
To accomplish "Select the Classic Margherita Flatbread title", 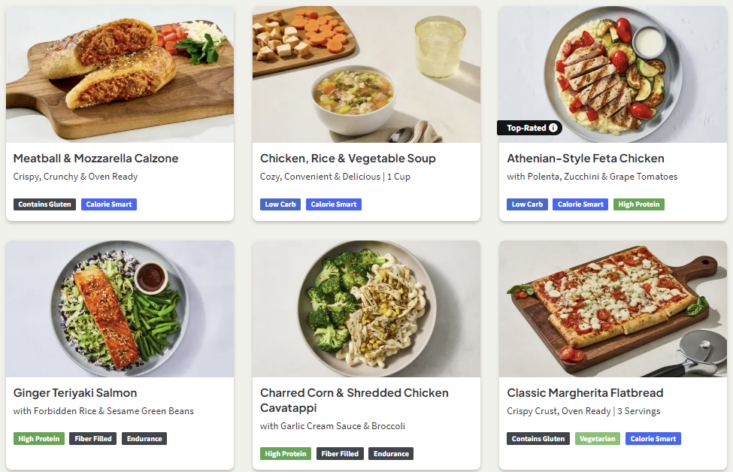I will coord(585,393).
